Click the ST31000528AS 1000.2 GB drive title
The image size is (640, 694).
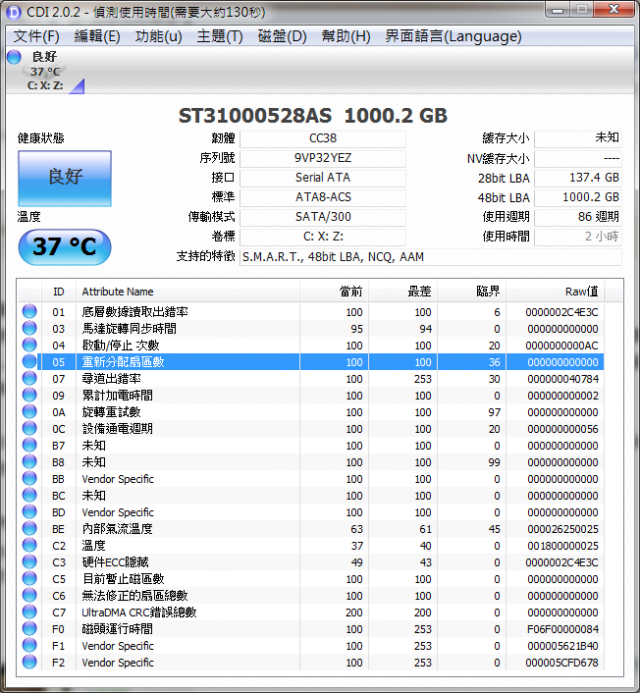(313, 116)
